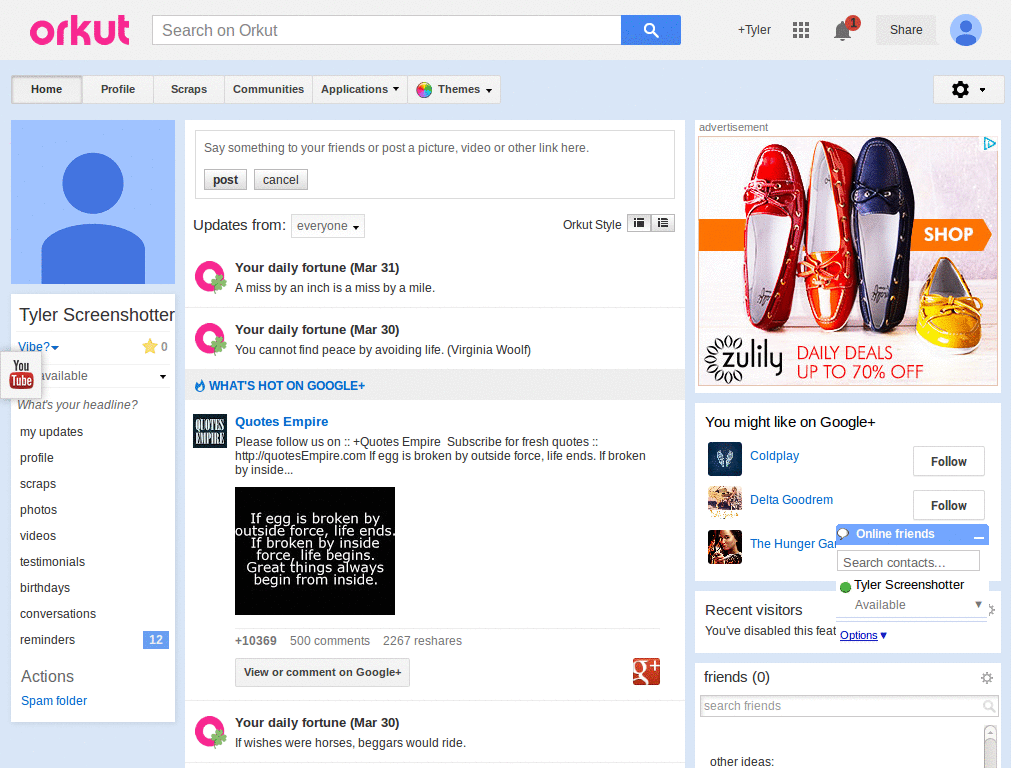The image size is (1024, 768).
Task: Minimize the Online friends chat panel
Action: [978, 535]
